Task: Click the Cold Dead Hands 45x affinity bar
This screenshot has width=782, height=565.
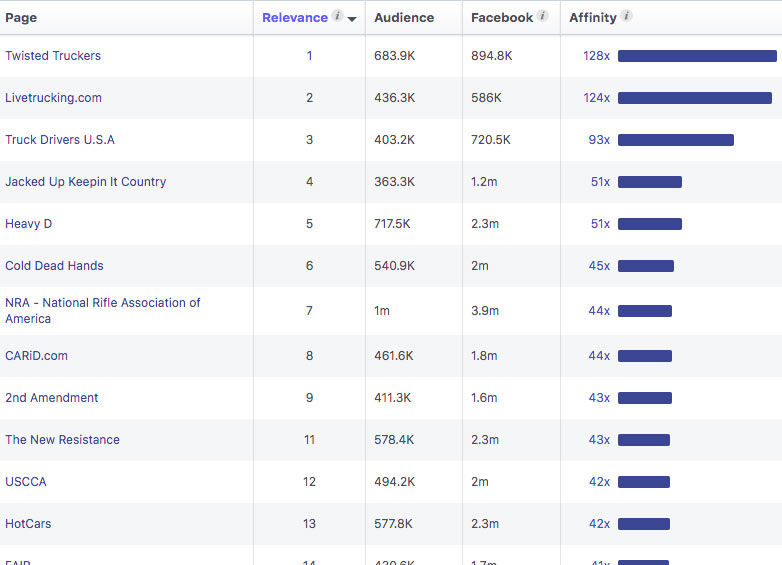Action: point(646,266)
